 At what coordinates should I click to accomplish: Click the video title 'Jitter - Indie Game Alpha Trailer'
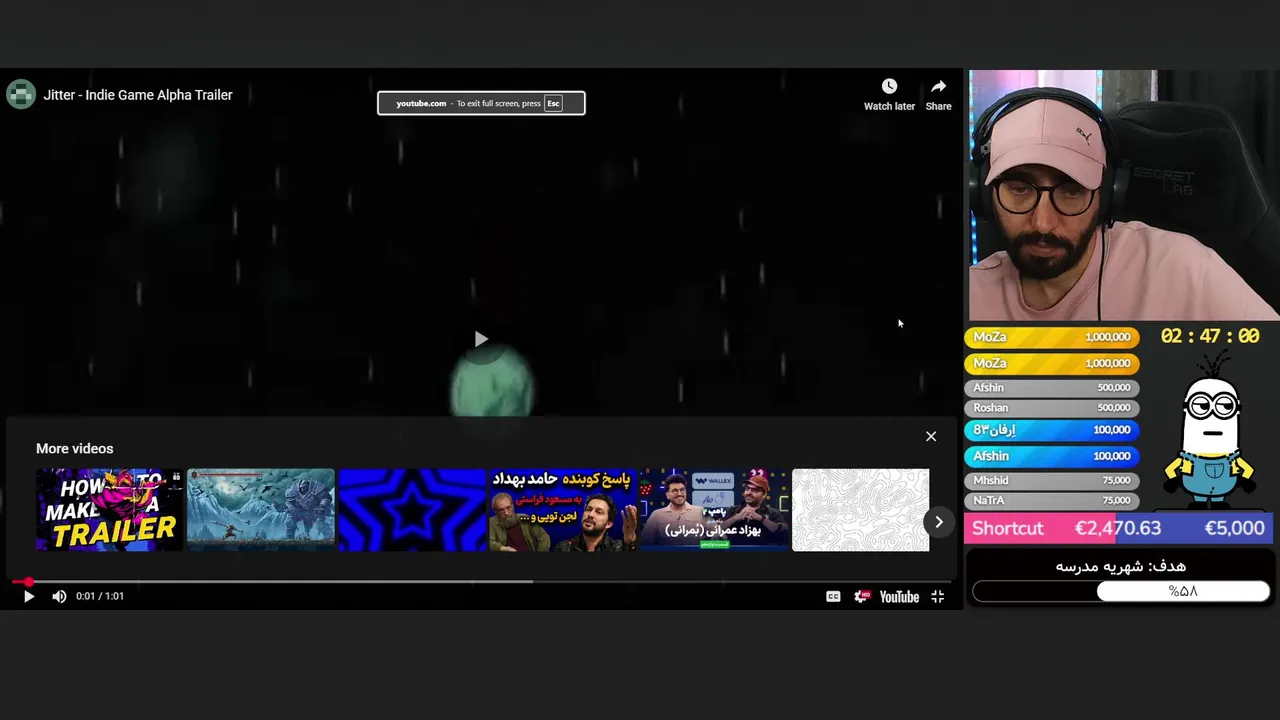[138, 95]
